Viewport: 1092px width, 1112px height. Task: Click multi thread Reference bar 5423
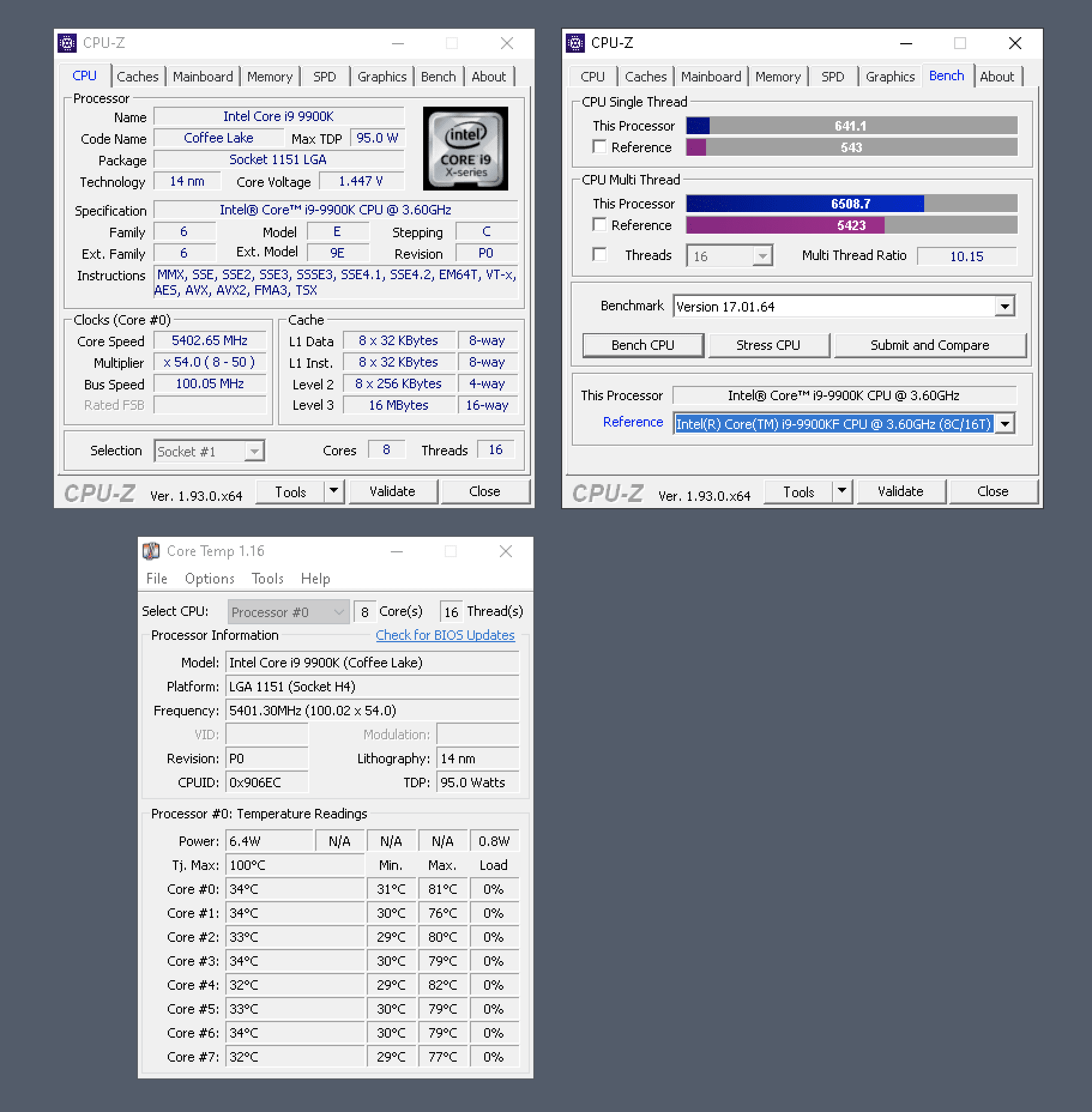(x=852, y=225)
